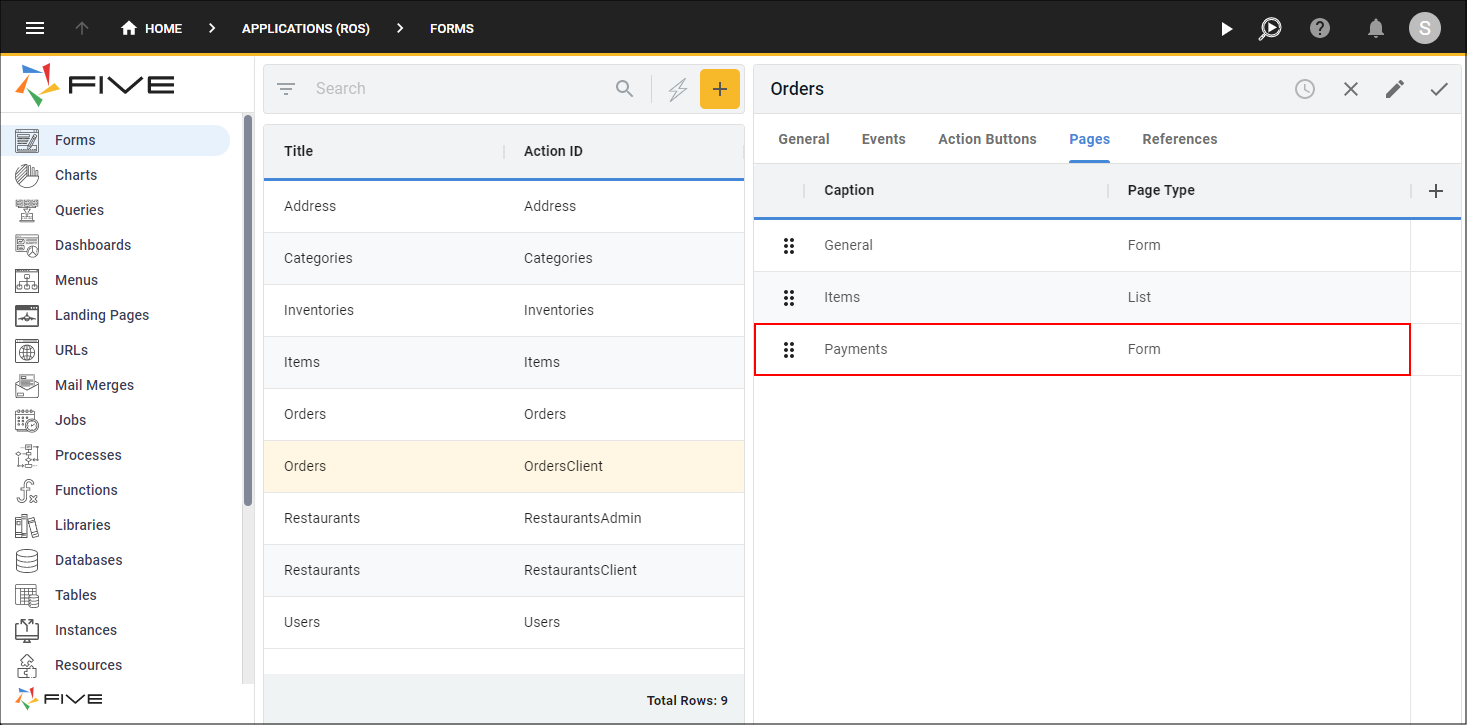Go to APPLICATIONS (ROS) breadcrumb
This screenshot has height=725, width=1467.
coord(306,29)
